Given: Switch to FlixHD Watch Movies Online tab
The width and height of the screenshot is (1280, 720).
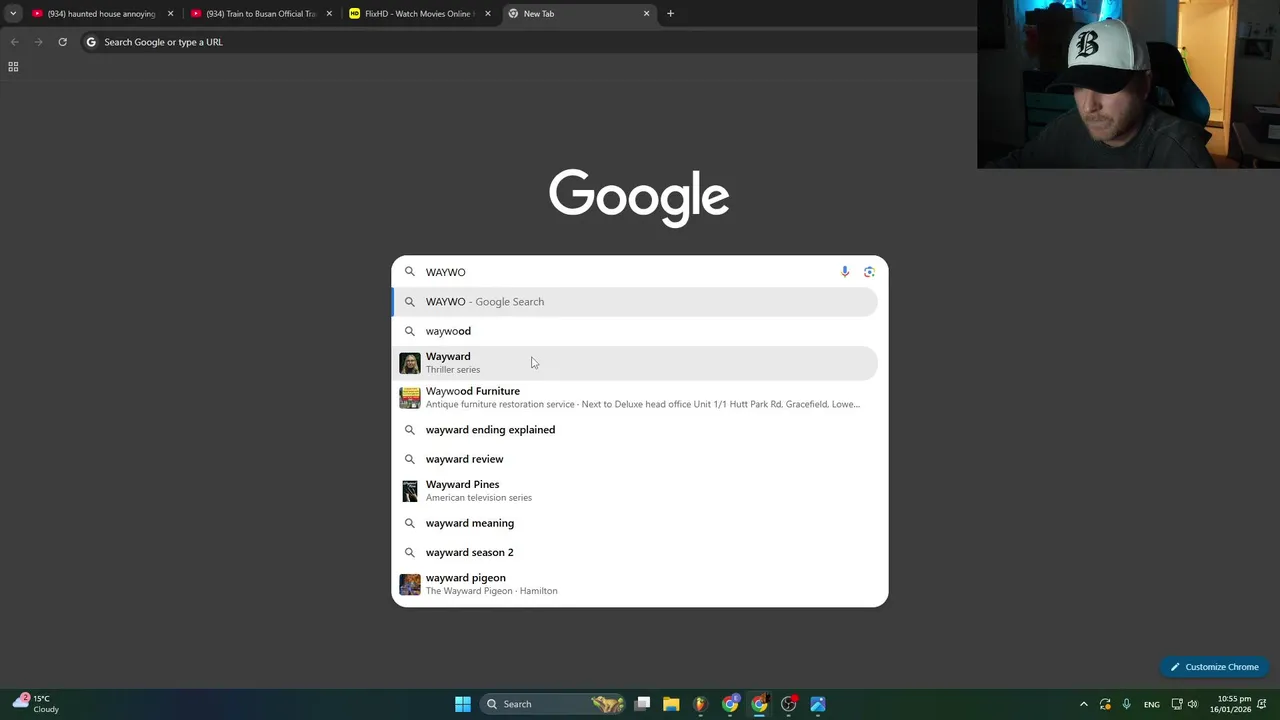Looking at the screenshot, I should coord(419,14).
